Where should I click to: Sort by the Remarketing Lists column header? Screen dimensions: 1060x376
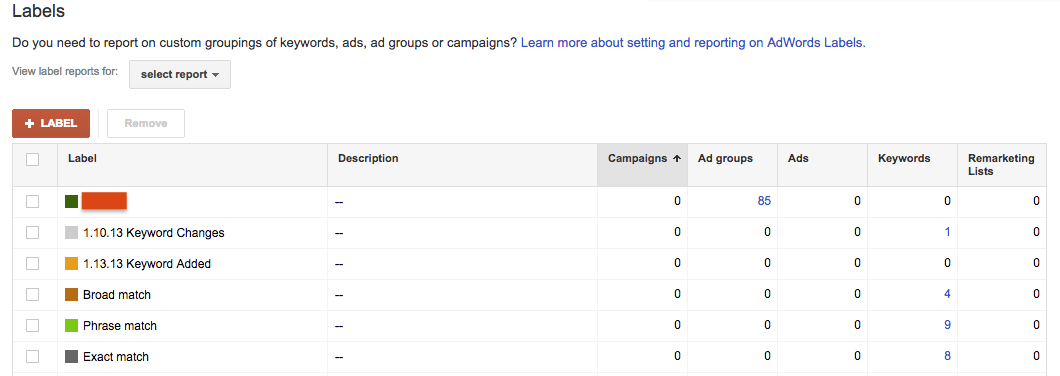(1001, 165)
